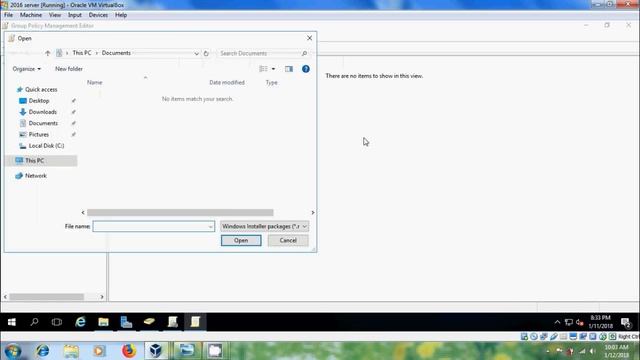Sort by Date modified column header
This screenshot has height=360, width=640.
pyautogui.click(x=227, y=82)
